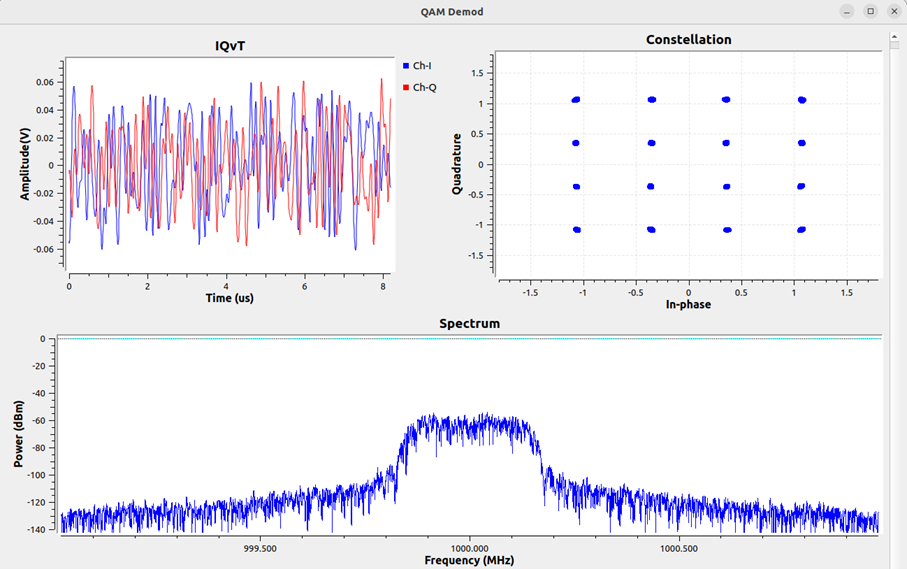Image resolution: width=907 pixels, height=569 pixels.
Task: Click the In-phase axis label
Action: click(x=688, y=304)
